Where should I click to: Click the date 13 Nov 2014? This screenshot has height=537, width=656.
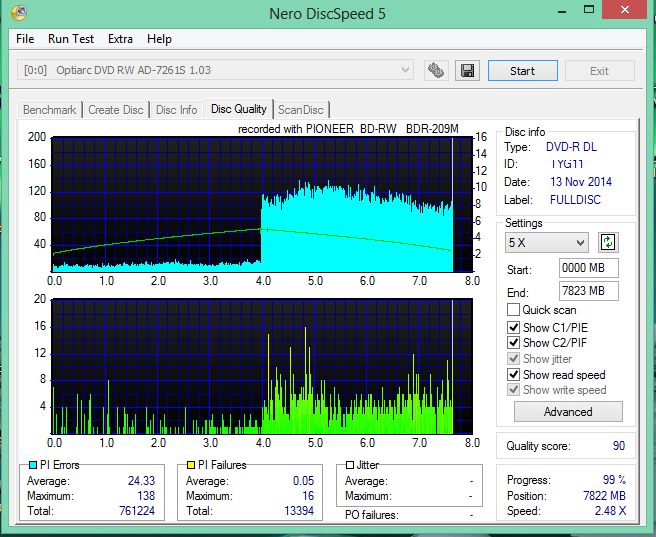(x=581, y=182)
